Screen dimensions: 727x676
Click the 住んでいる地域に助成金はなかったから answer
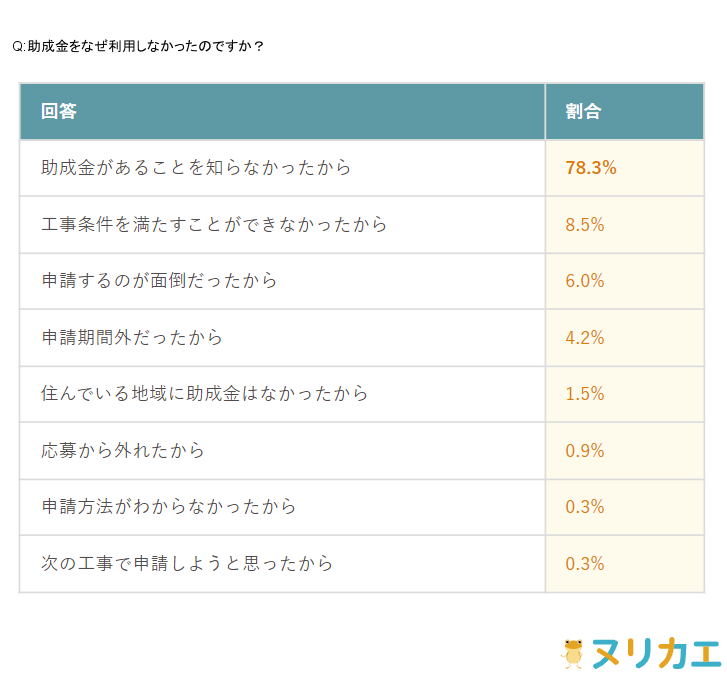205,394
